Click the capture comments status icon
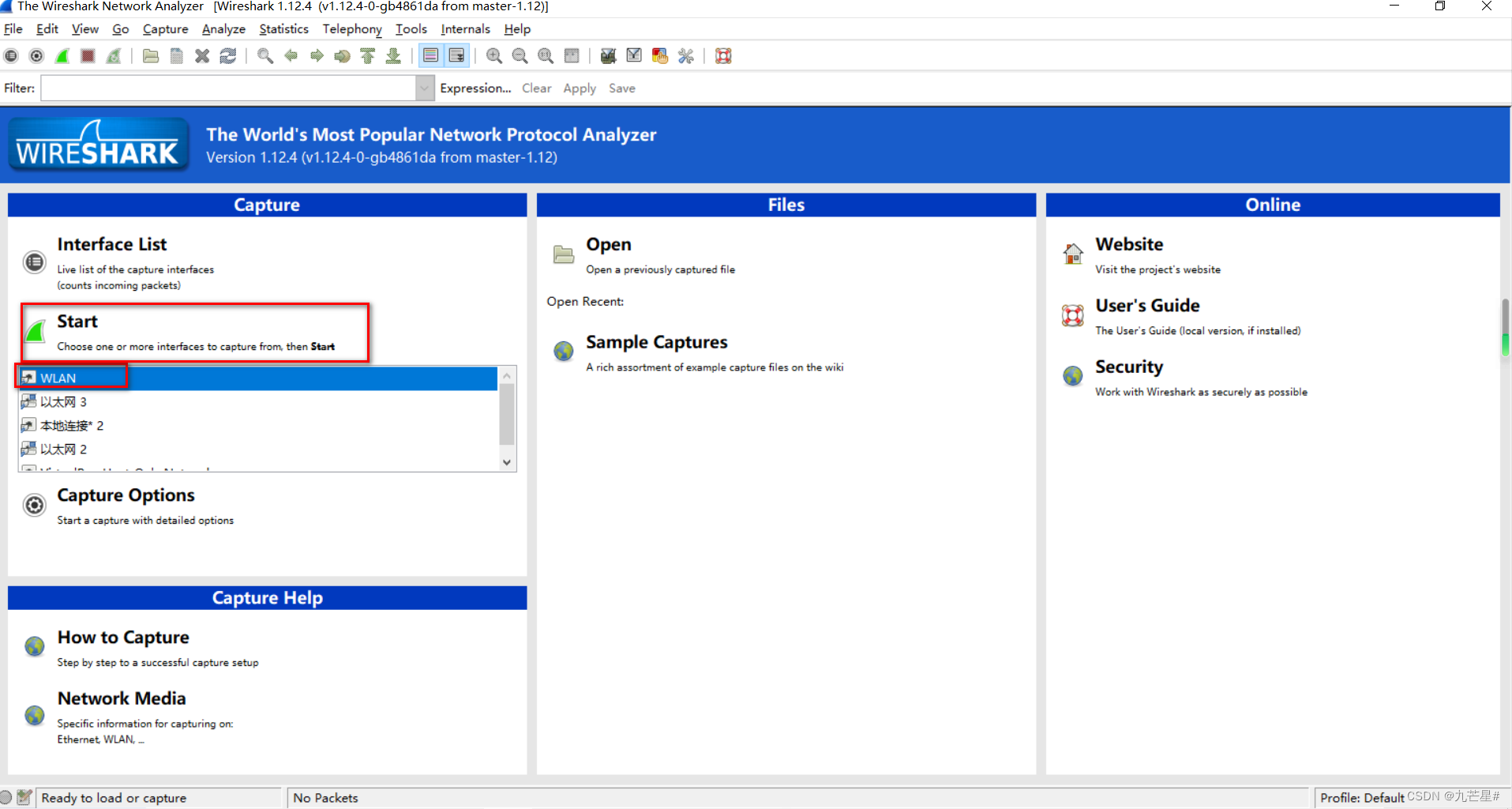1512x809 pixels. 24,798
